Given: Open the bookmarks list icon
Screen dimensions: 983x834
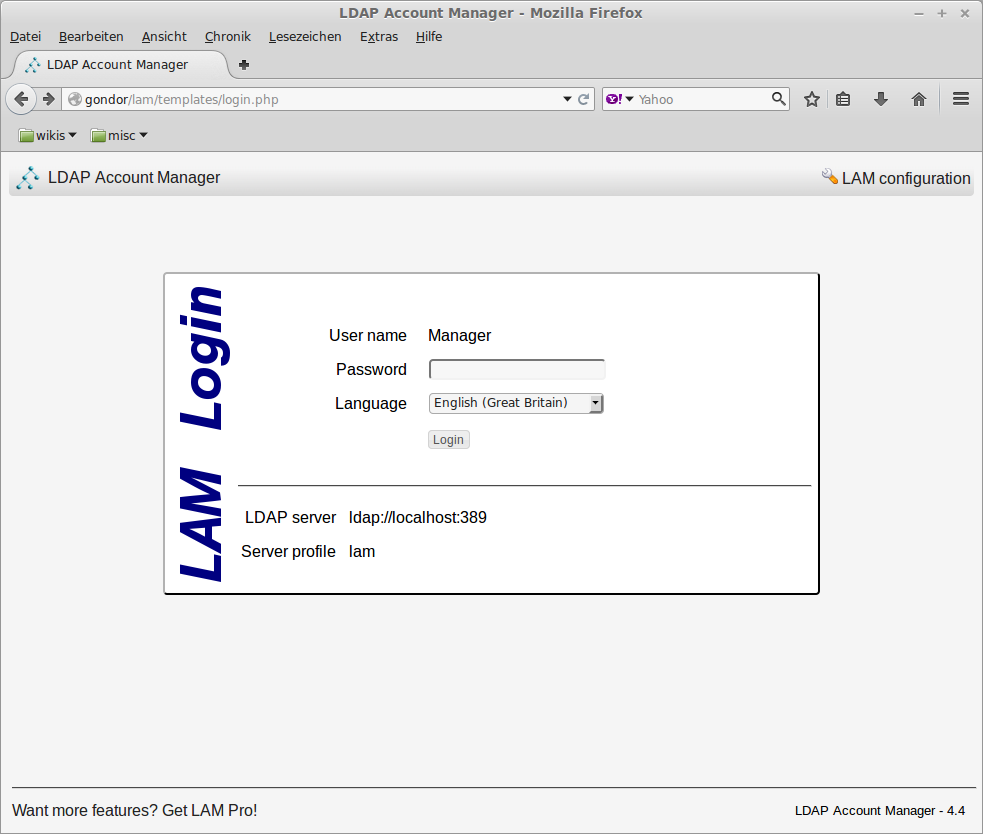Looking at the screenshot, I should (843, 99).
